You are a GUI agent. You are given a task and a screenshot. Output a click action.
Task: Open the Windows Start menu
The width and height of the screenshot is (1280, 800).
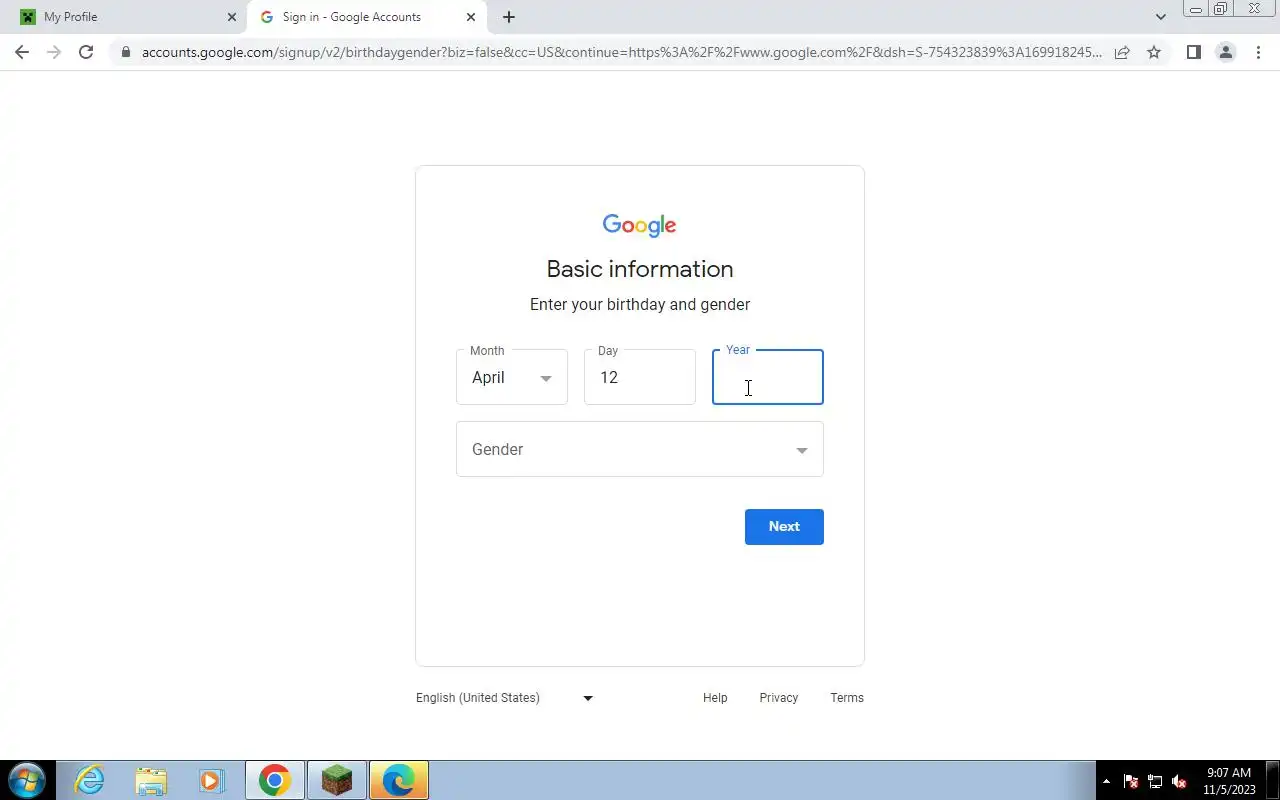(26, 780)
